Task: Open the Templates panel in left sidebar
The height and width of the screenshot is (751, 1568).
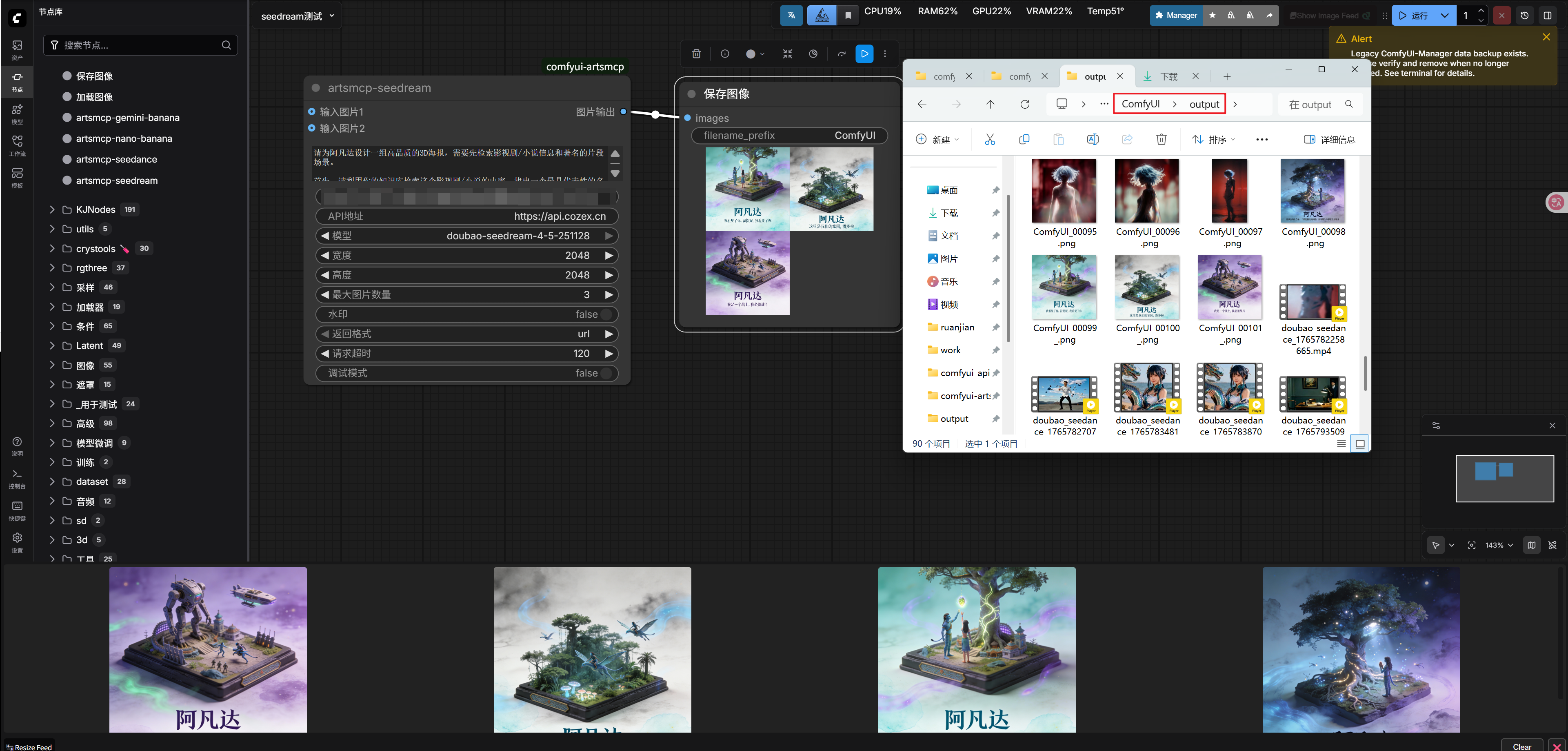Action: pyautogui.click(x=17, y=177)
